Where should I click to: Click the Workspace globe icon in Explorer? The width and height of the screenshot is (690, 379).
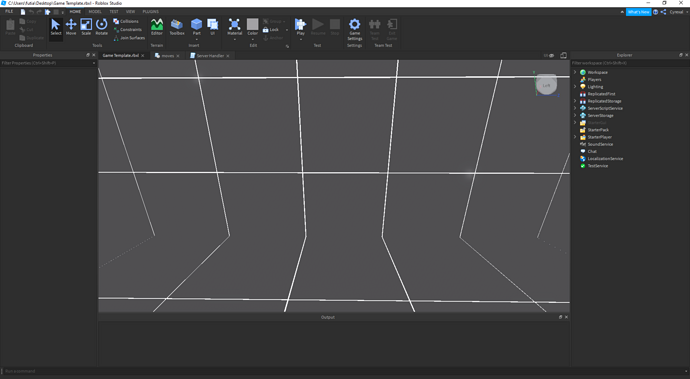[x=583, y=72]
